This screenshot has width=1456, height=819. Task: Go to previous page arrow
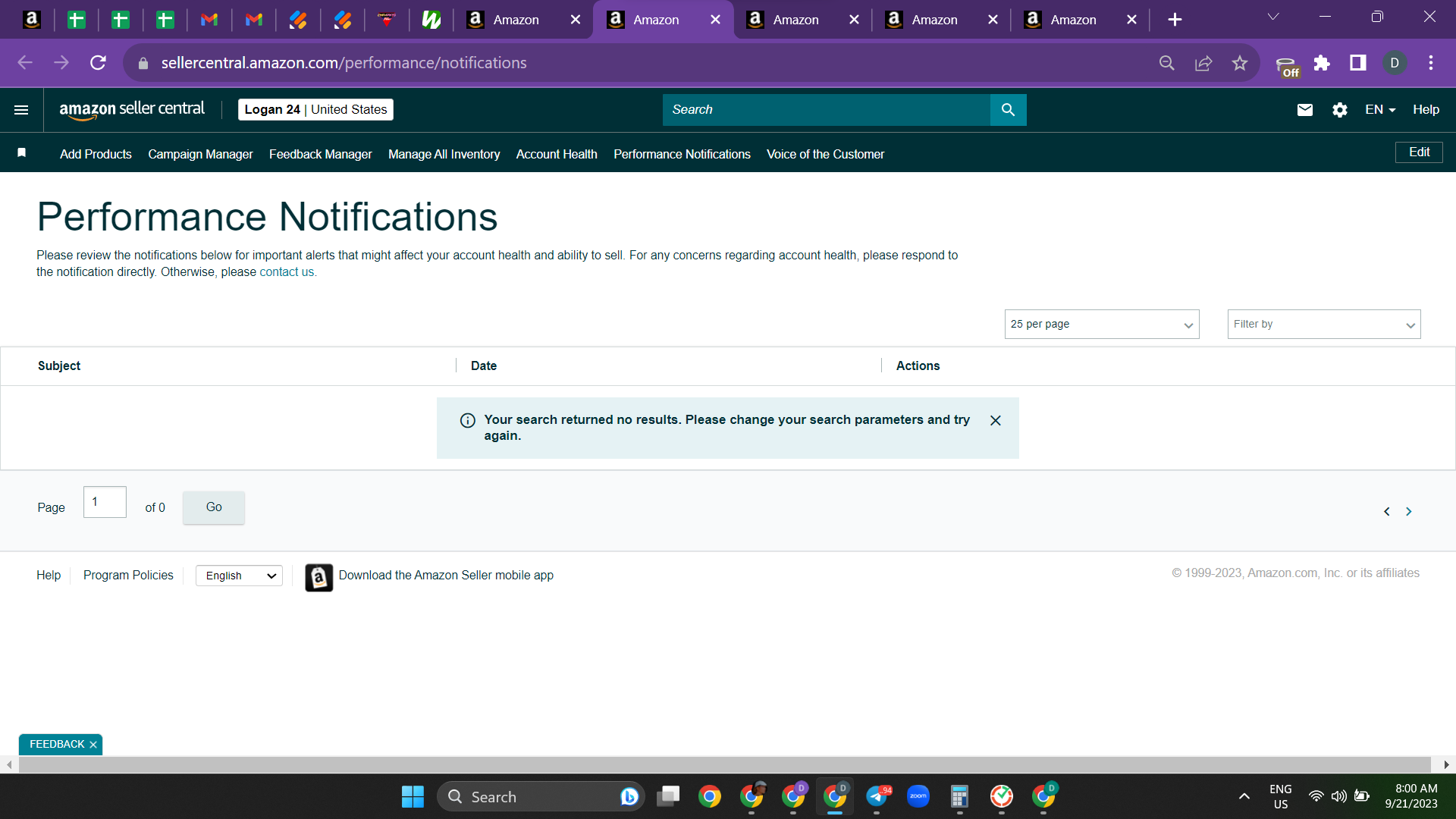click(x=1387, y=512)
